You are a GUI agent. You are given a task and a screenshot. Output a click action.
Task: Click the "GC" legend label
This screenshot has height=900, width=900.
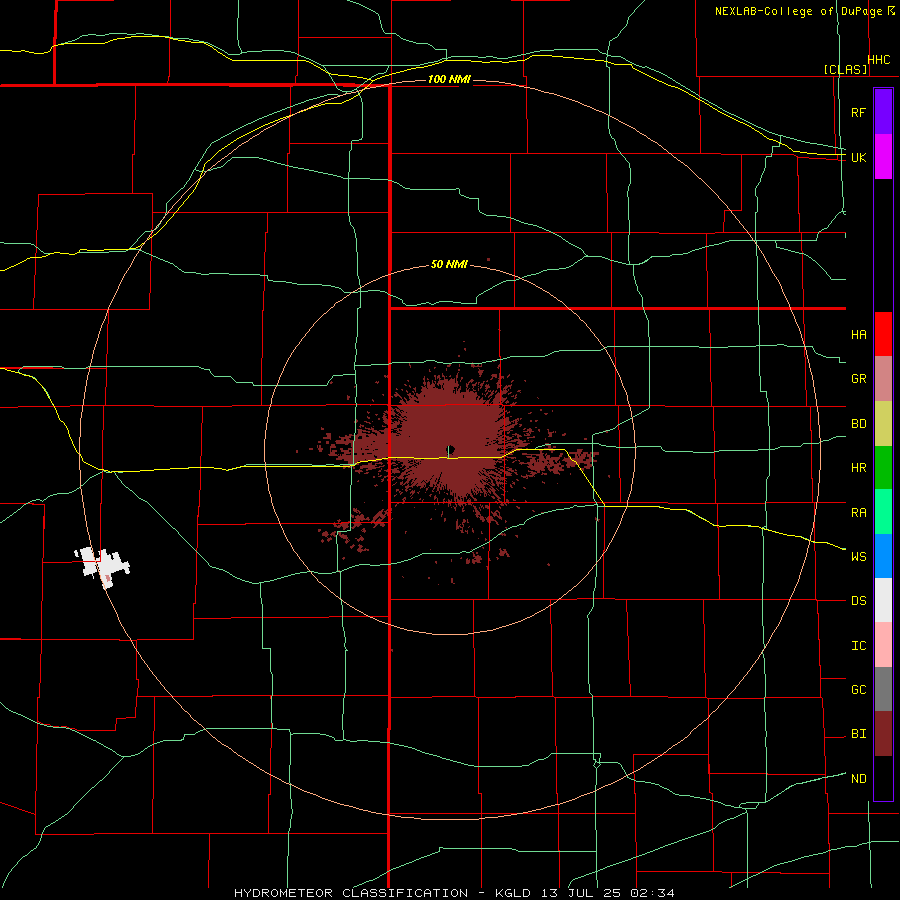coord(858,690)
